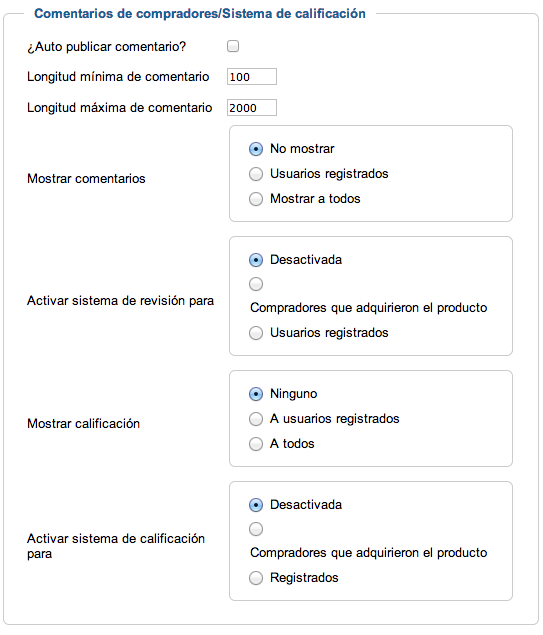Click the Comentarios de compradores section heading
Viewport: 543px width, 635px height.
click(200, 14)
